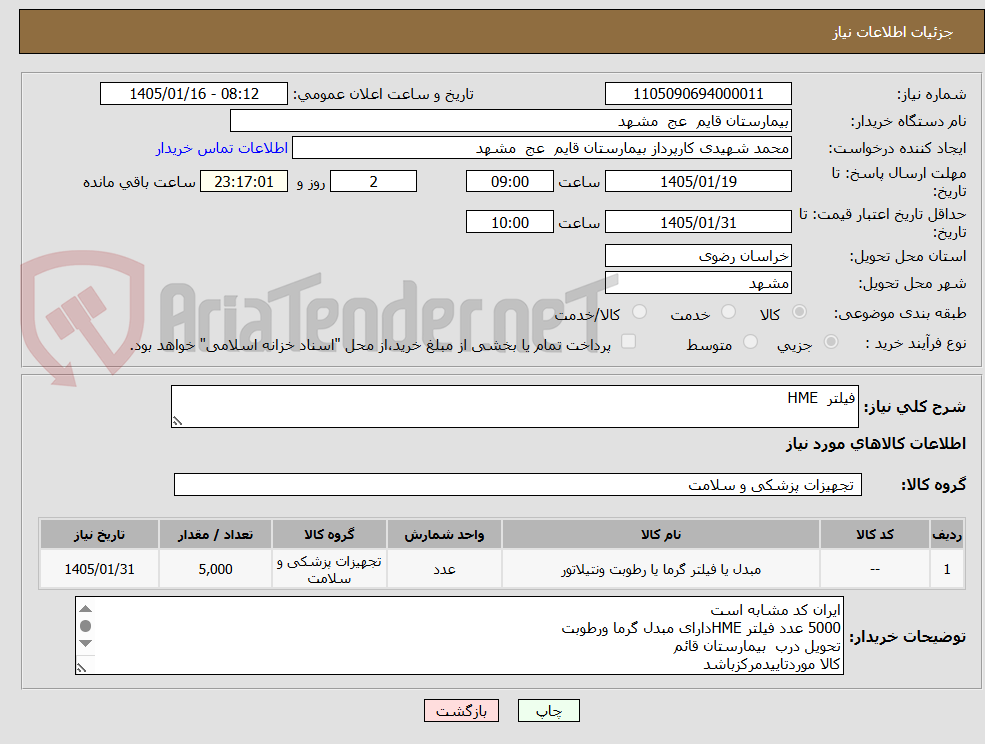Click the request creator name field
Screen dimensions: 985x744
point(541,148)
